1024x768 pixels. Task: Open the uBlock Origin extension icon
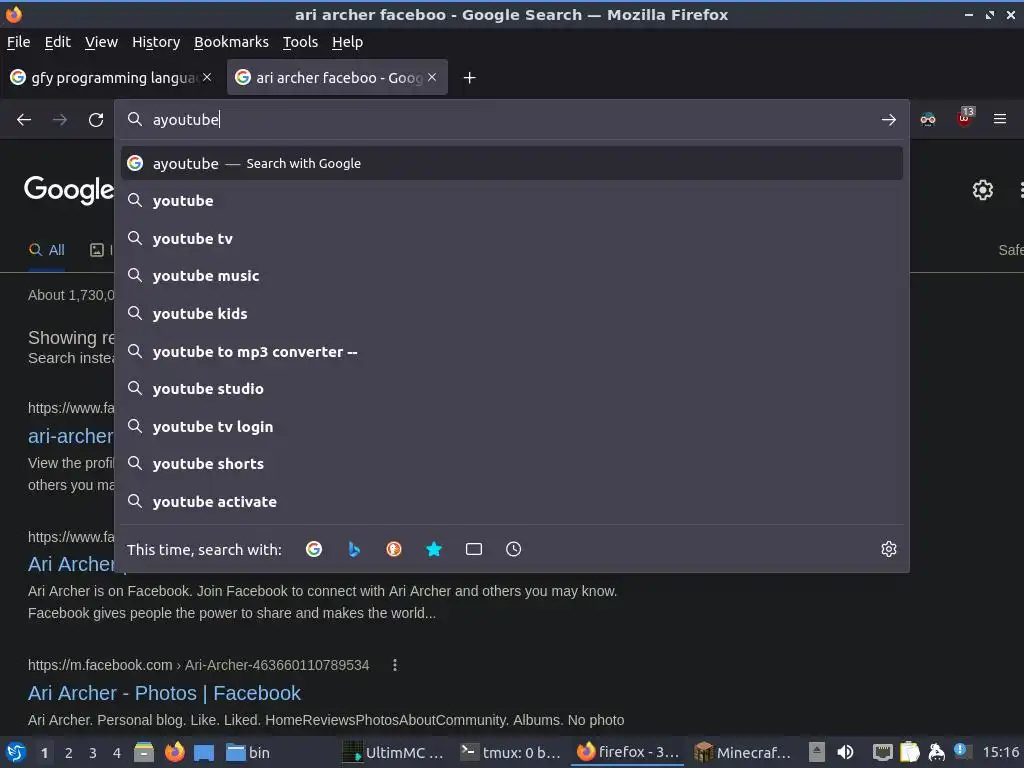click(x=964, y=118)
